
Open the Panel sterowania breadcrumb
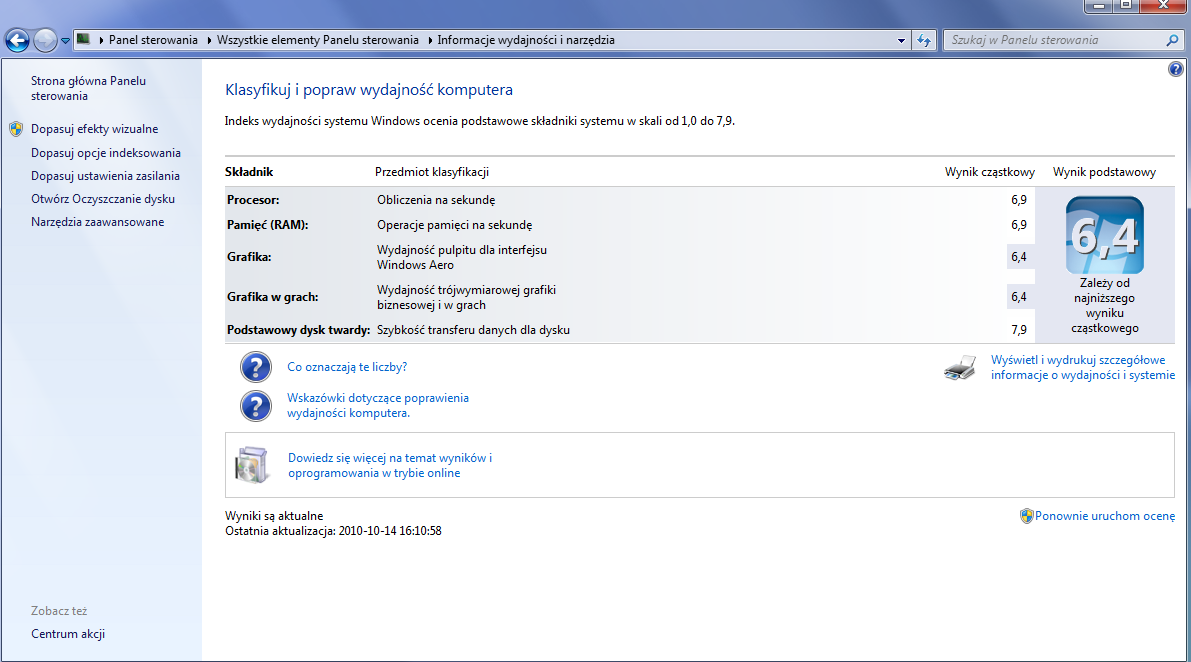click(153, 40)
